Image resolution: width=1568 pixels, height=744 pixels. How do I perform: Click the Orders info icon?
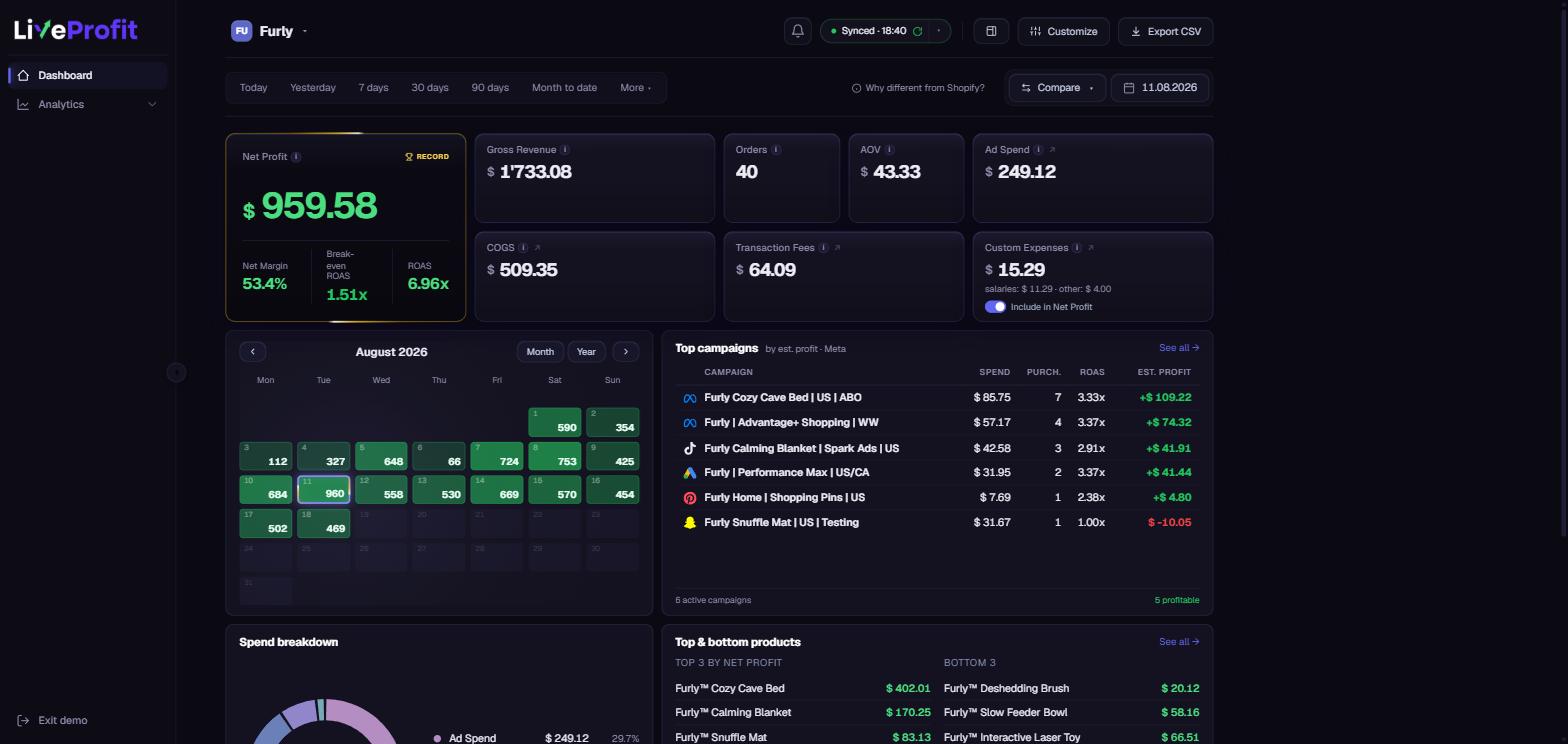click(x=776, y=150)
